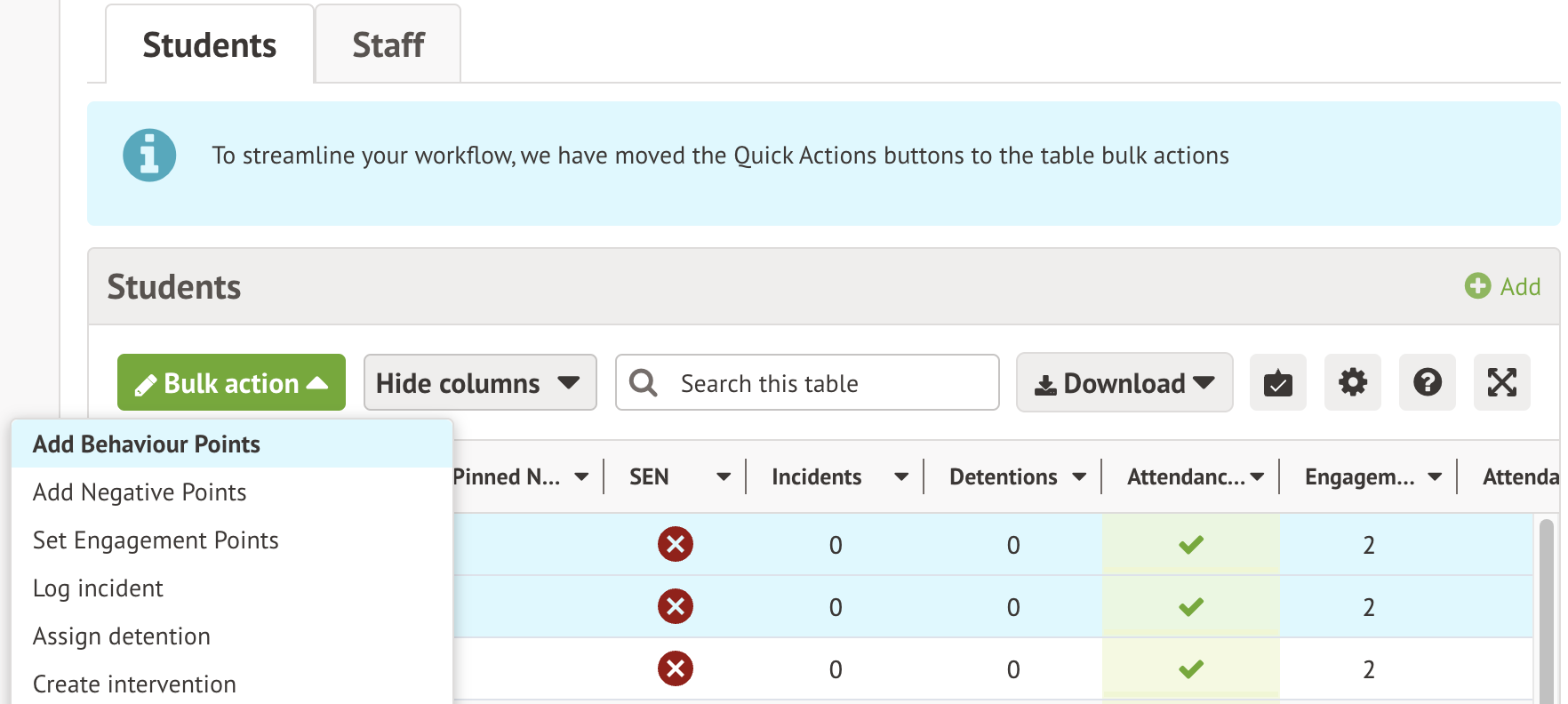This screenshot has height=704, width=1568.
Task: Click red SEN cross in first row
Action: click(676, 544)
